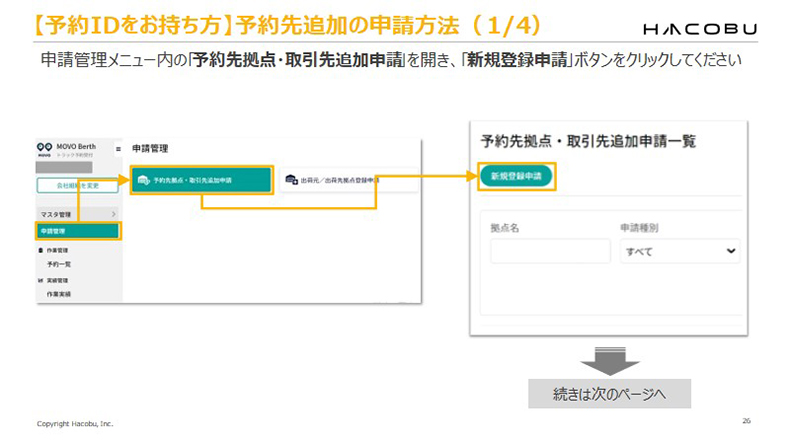The width and height of the screenshot is (790, 444).
Task: Click the 実績管理 section icon in sidebar
Action: (x=40, y=281)
